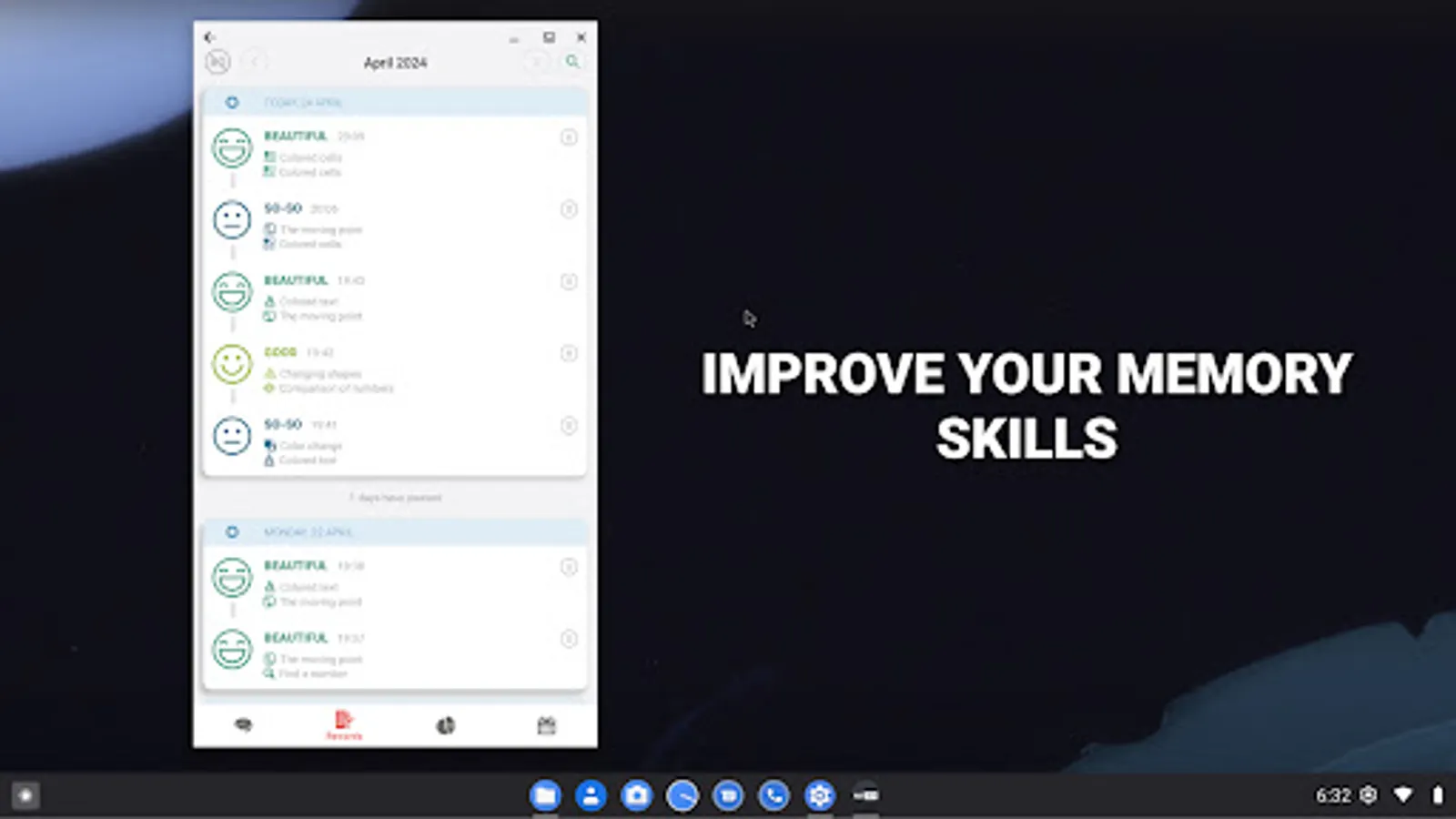Viewport: 1456px width, 819px height.
Task: Click the neutral face of the 50-50 Color change entry
Action: tap(232, 436)
